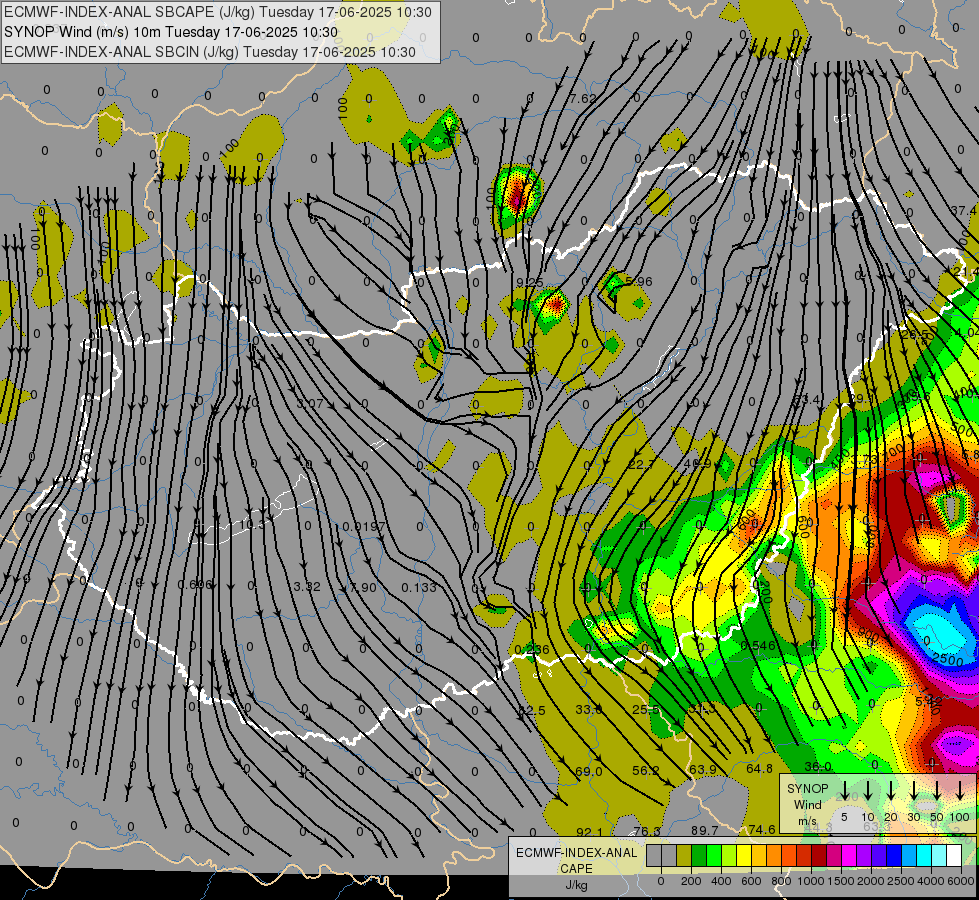The width and height of the screenshot is (979, 900).
Task: Select the ECMWF-INDEX-ANAL SBCIN title line
Action: (210, 52)
